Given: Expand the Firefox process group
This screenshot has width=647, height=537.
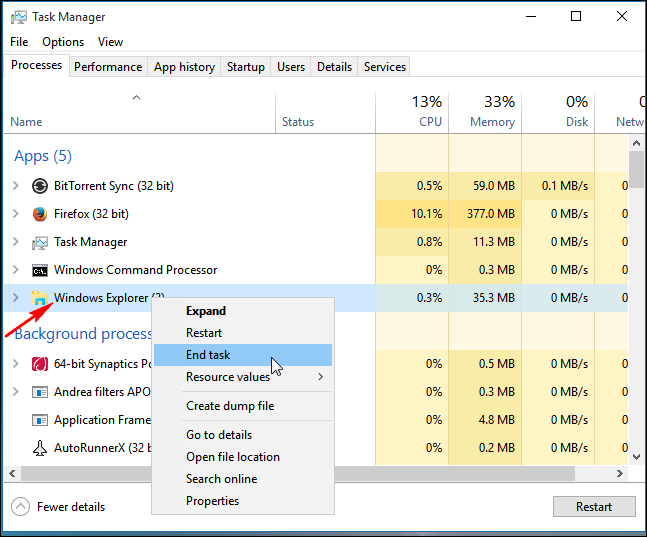Looking at the screenshot, I should click(x=15, y=214).
